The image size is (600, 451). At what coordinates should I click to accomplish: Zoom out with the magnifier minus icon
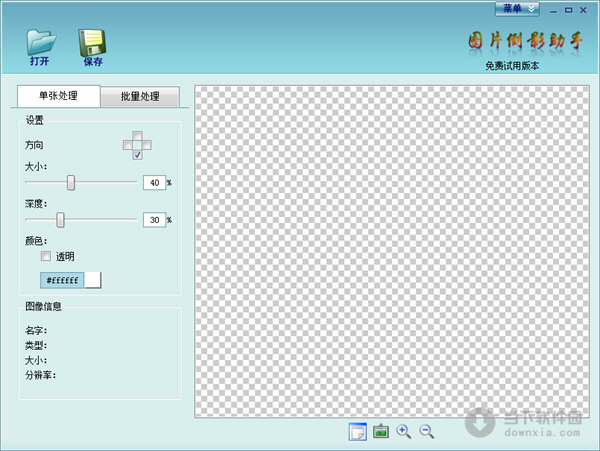(x=427, y=431)
